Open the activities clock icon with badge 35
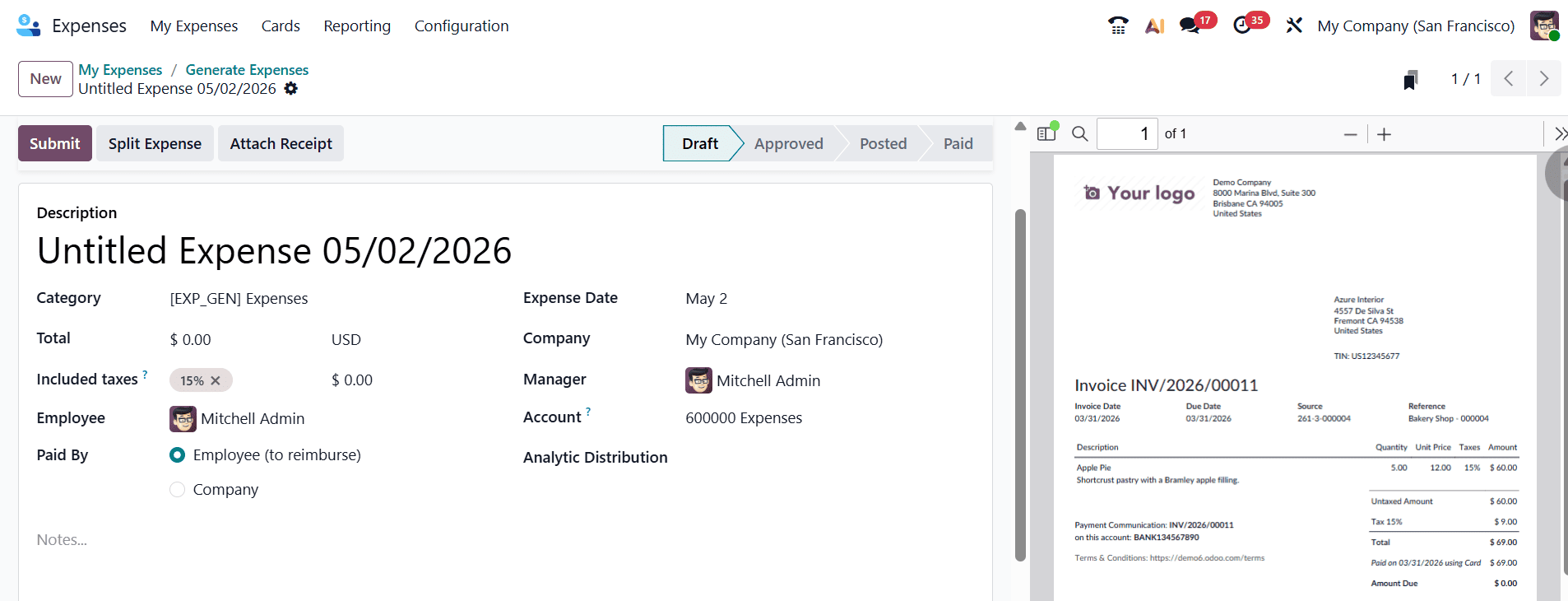The image size is (1568, 601). [1242, 26]
